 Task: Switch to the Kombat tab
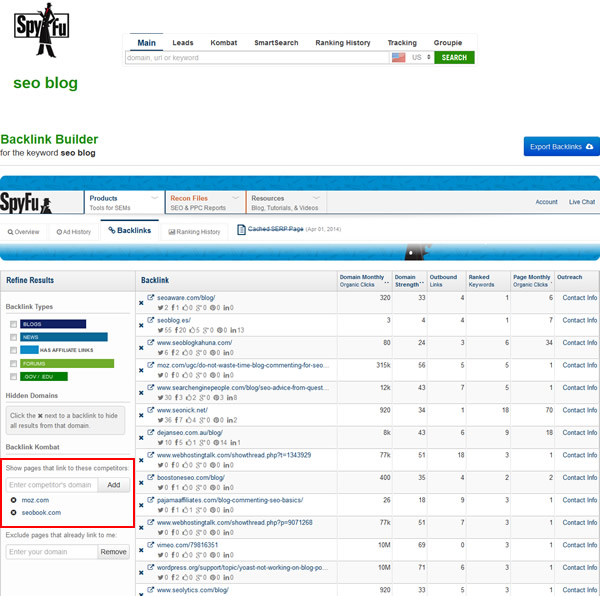pyautogui.click(x=224, y=42)
